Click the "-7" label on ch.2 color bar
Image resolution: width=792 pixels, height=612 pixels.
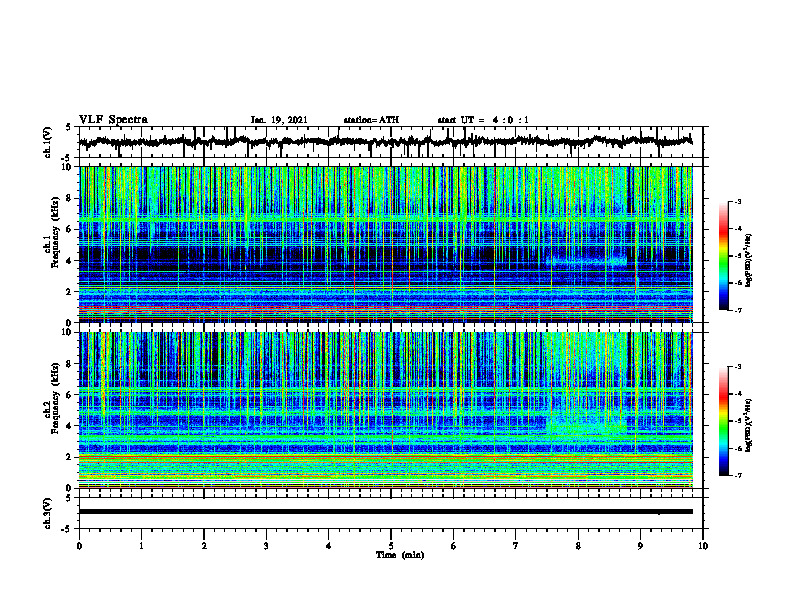point(737,475)
